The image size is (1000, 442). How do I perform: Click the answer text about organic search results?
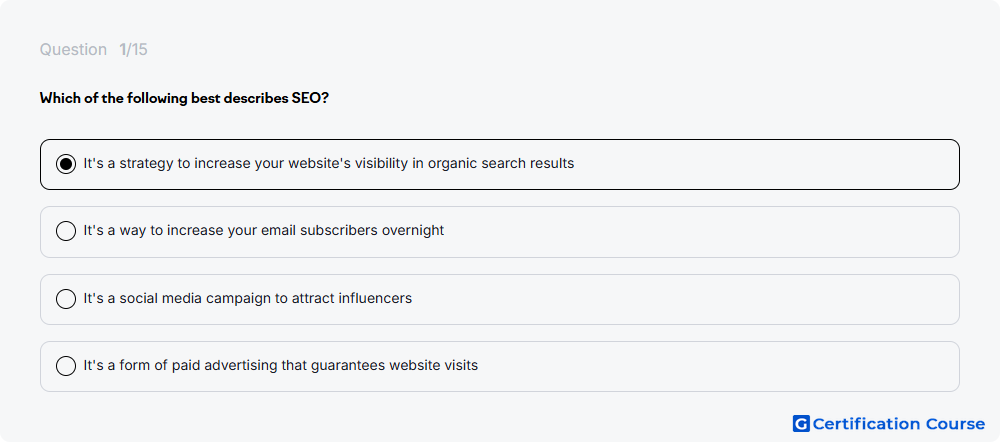tap(328, 163)
